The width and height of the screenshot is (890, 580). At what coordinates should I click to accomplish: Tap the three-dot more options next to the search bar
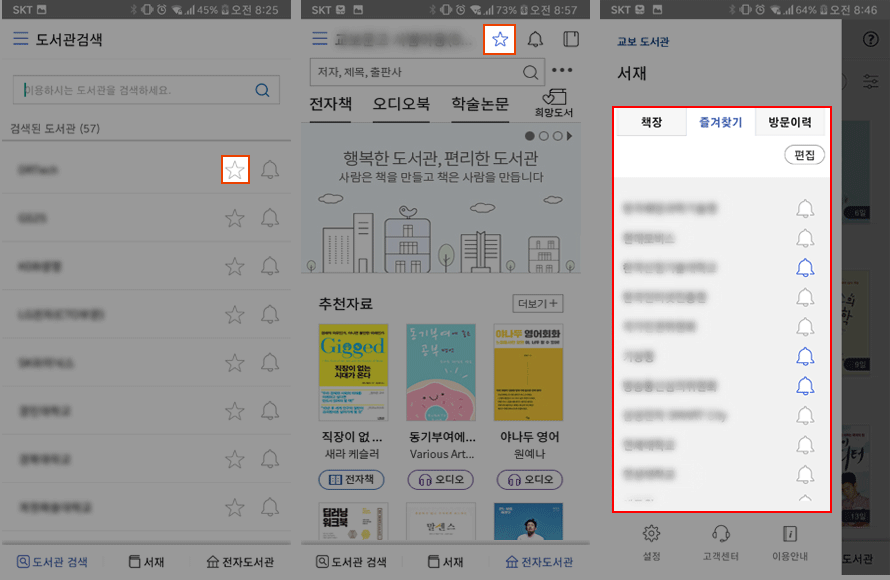(x=561, y=69)
